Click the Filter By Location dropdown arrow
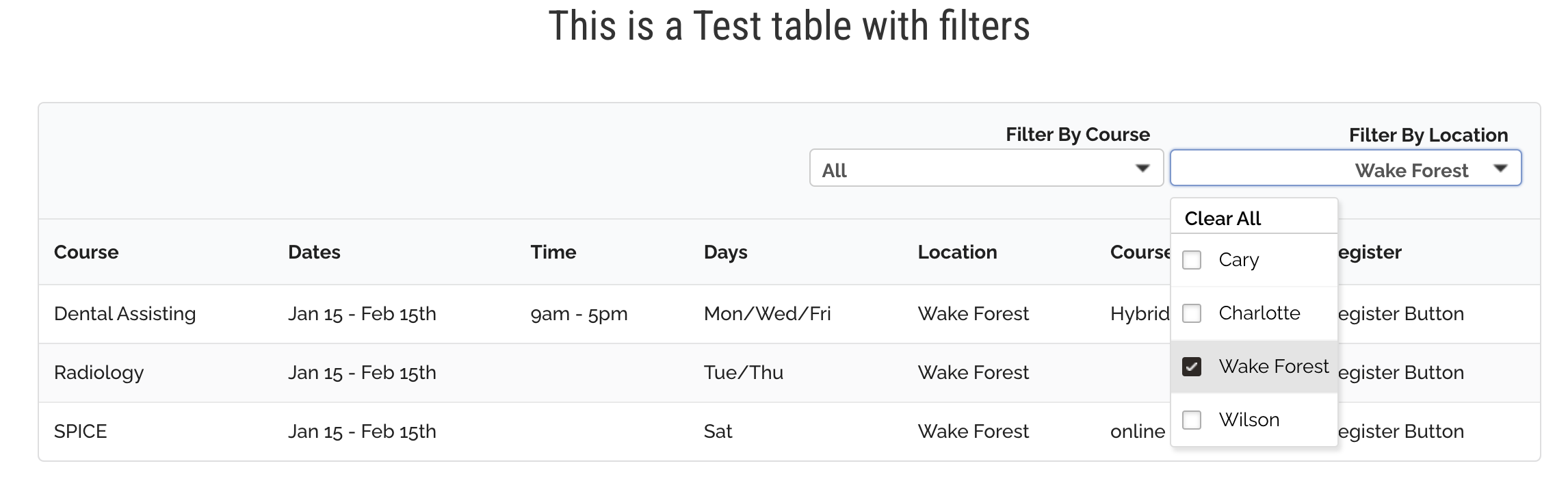This screenshot has width=1568, height=483. pyautogui.click(x=1500, y=168)
